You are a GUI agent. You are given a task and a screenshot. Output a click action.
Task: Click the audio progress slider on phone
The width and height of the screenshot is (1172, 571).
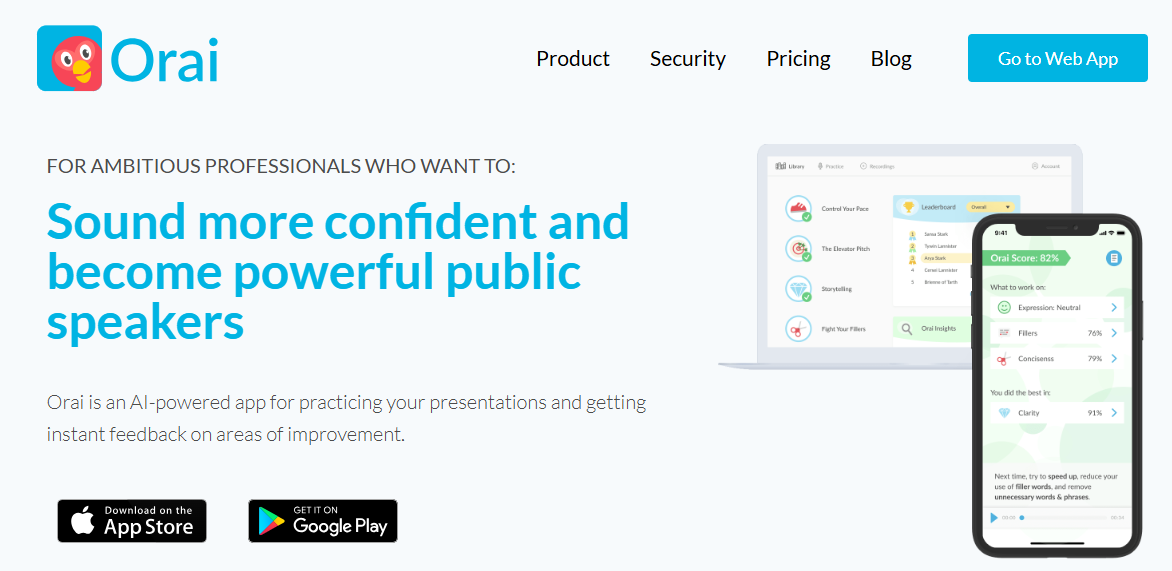pos(1063,518)
